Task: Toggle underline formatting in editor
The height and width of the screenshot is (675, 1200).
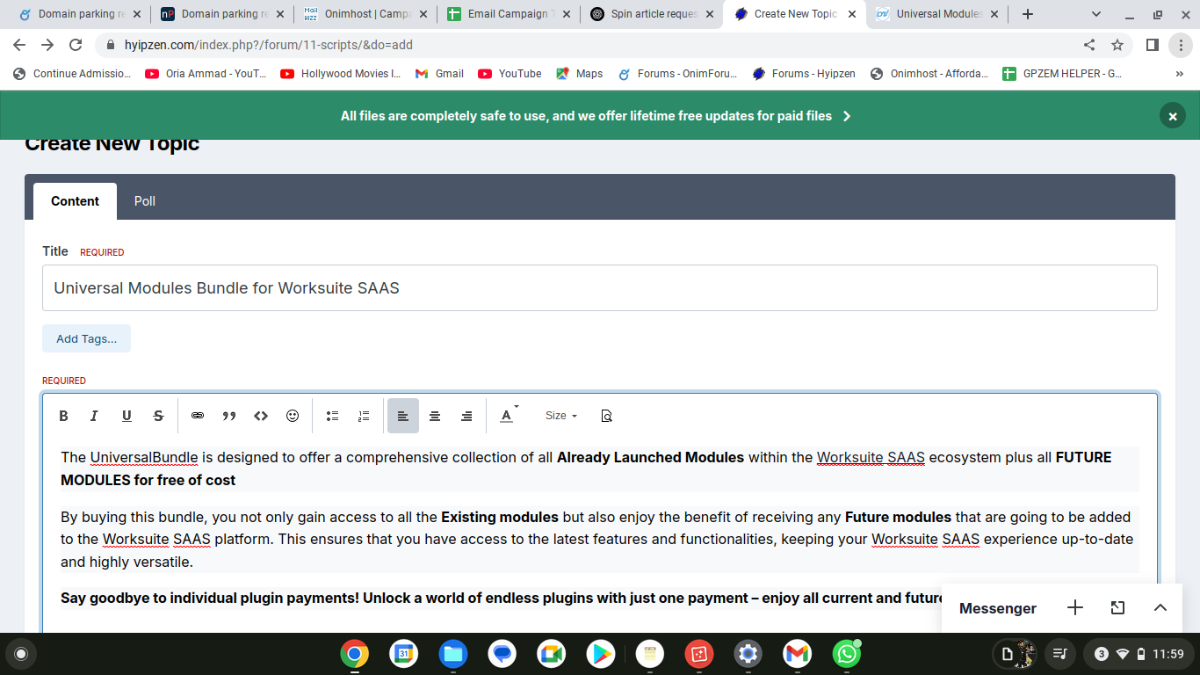Action: click(x=126, y=416)
